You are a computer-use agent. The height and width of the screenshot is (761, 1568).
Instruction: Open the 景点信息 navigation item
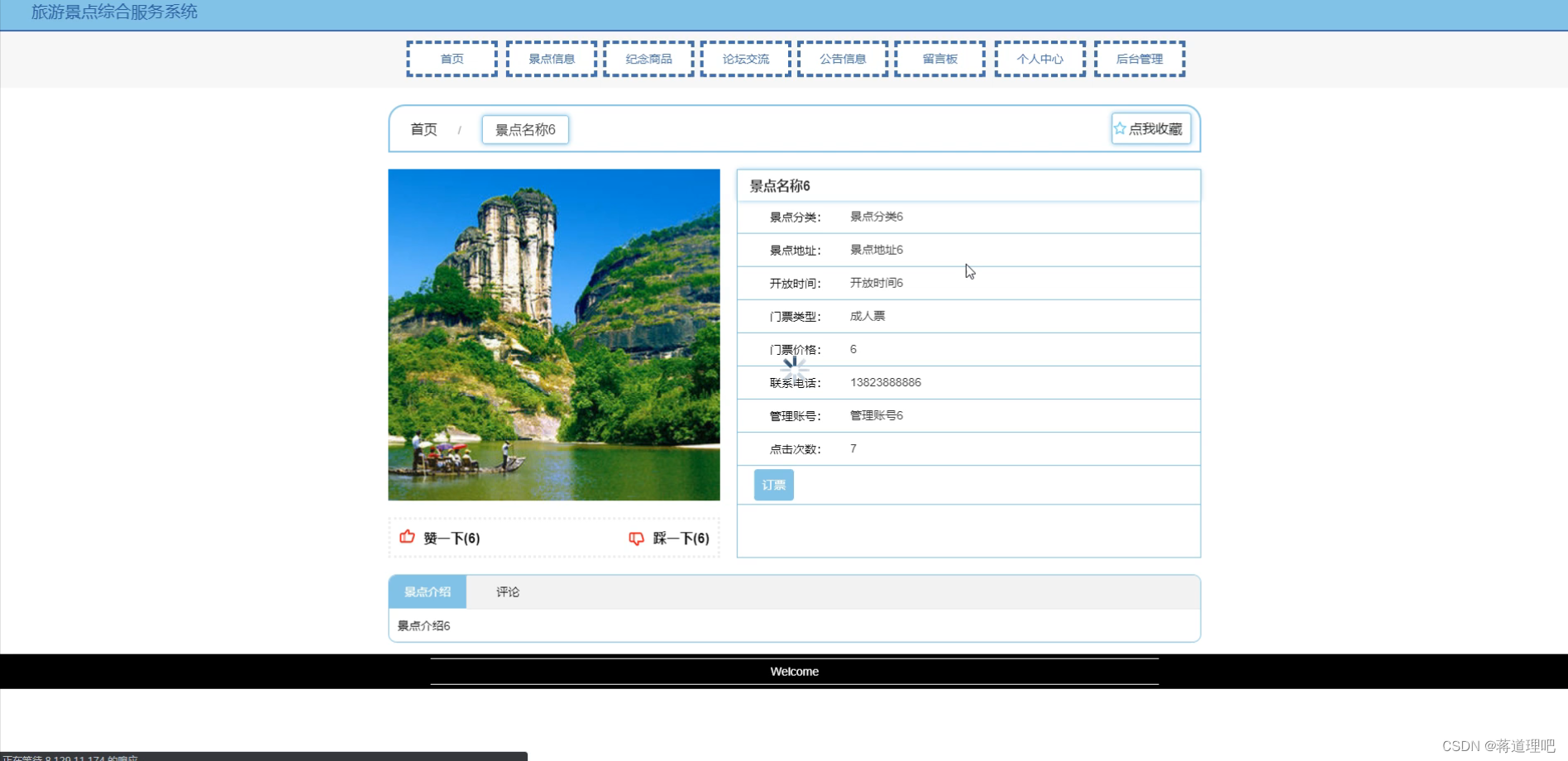tap(551, 58)
